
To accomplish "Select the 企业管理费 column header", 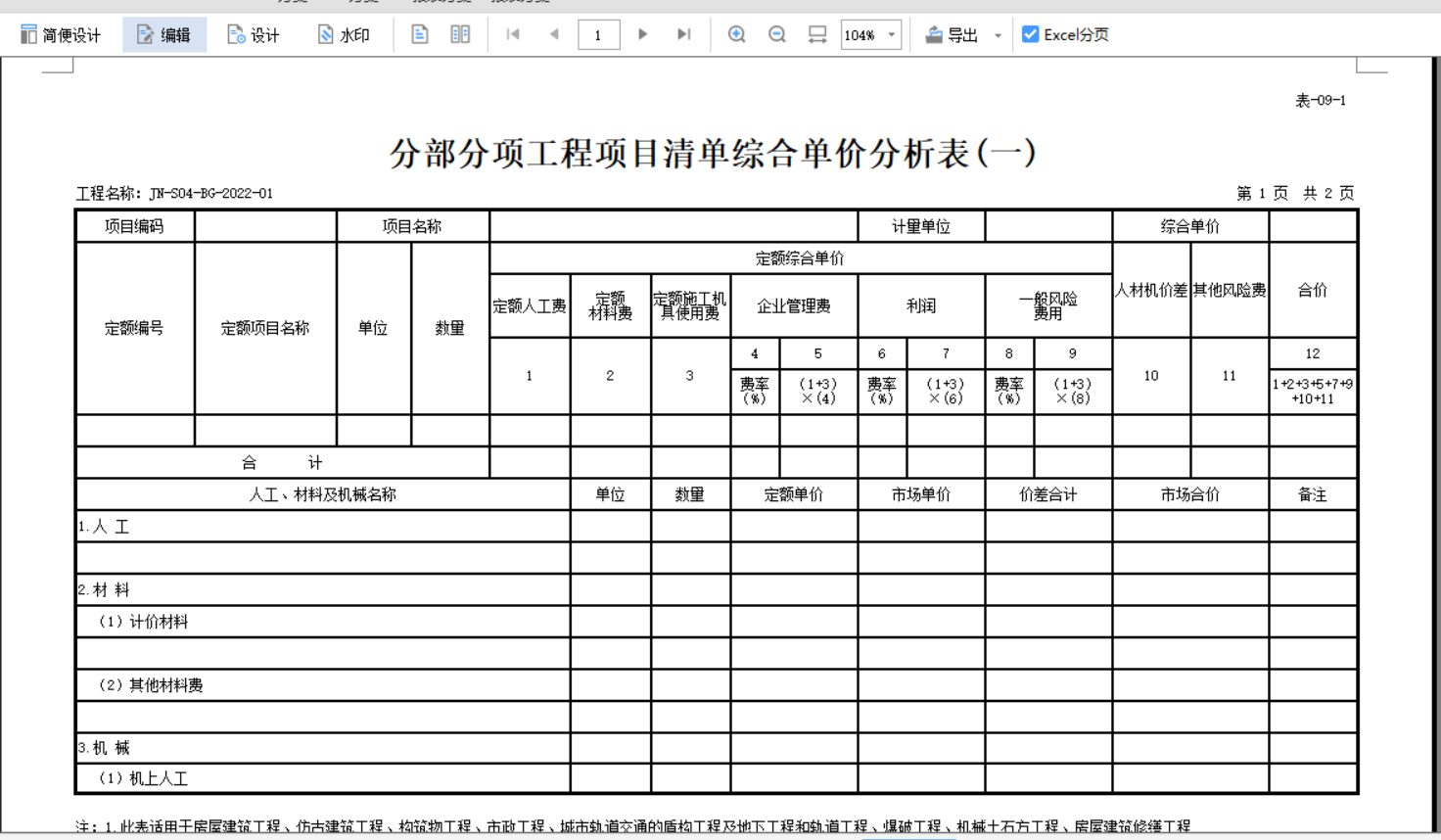I will coord(794,305).
